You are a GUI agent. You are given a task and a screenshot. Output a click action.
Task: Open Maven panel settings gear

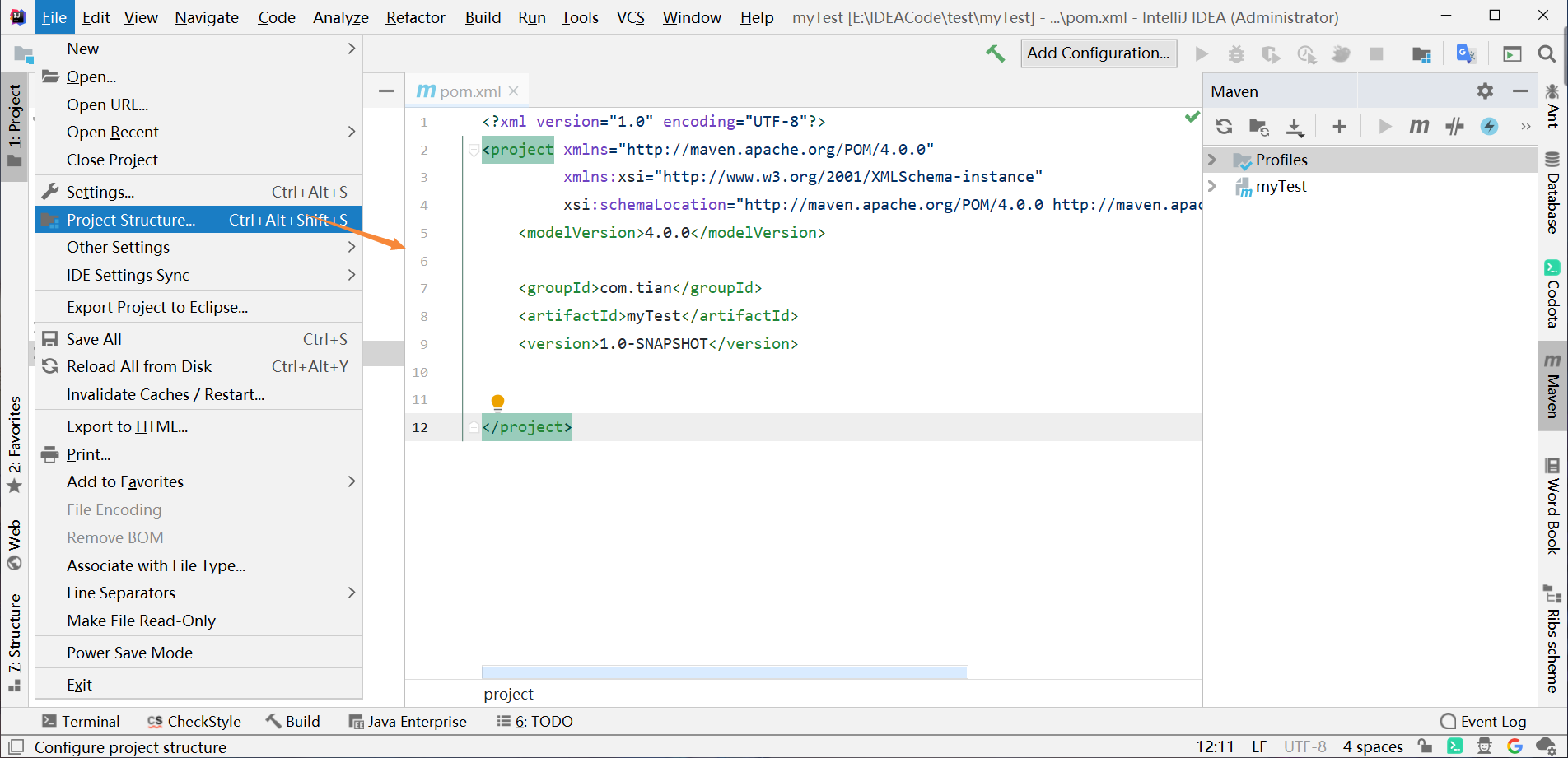coord(1485,91)
